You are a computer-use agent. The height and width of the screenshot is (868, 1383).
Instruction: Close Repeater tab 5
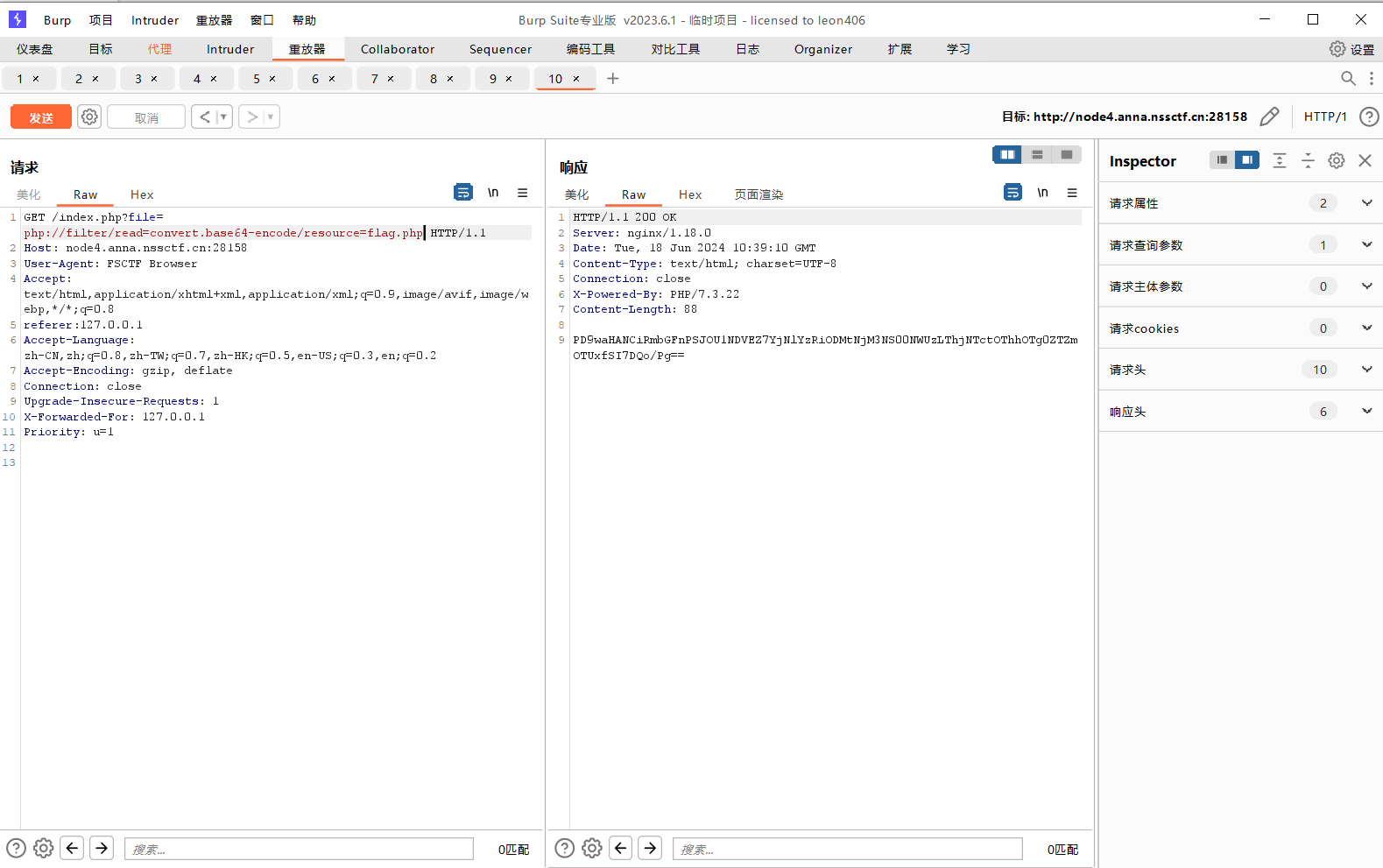272,79
